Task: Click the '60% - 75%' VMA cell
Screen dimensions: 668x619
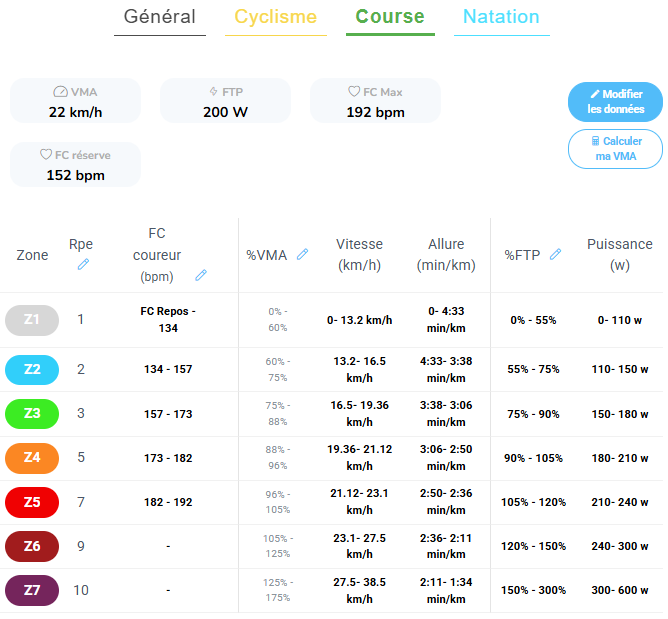Action: point(278,369)
